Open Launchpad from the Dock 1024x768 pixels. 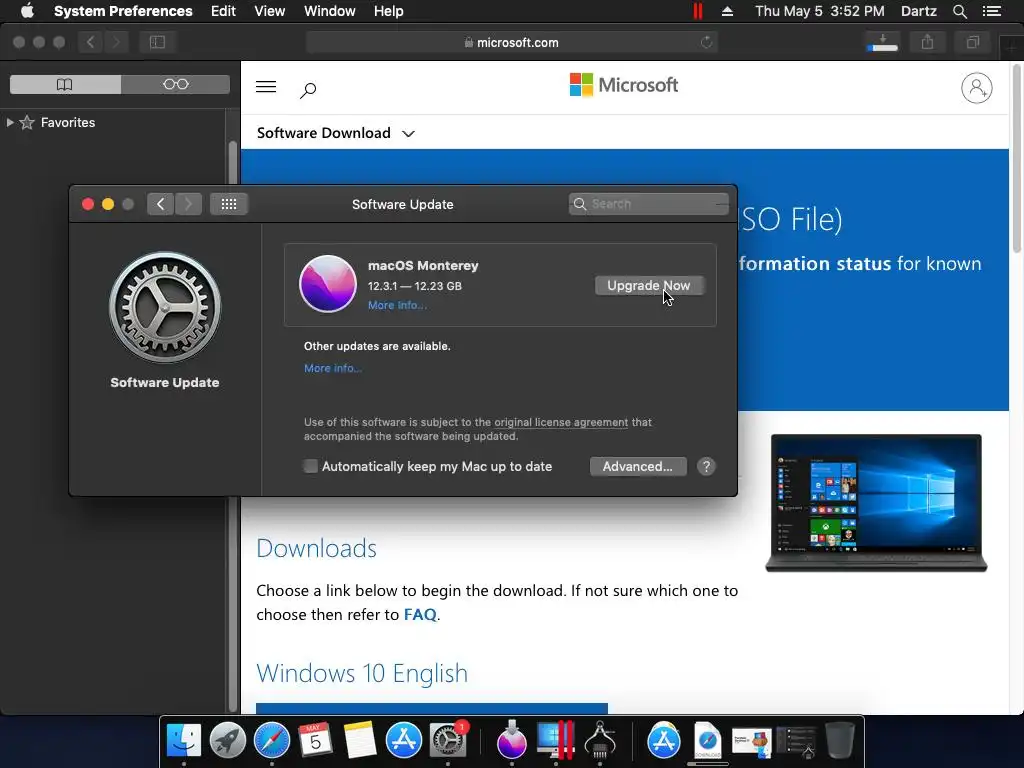(x=227, y=740)
